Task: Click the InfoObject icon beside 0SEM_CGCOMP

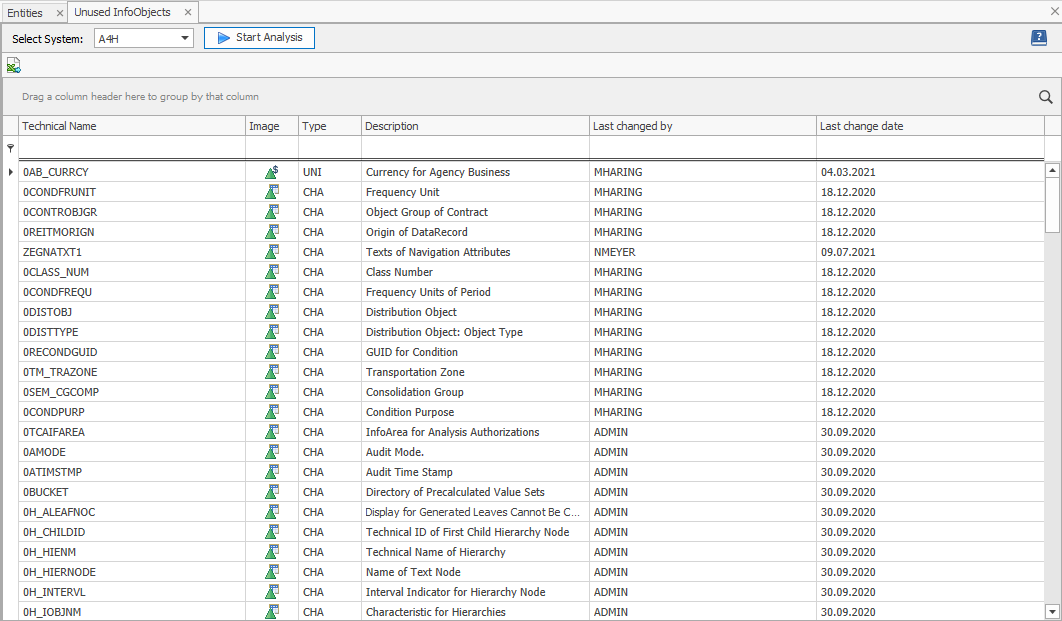Action: [x=271, y=391]
